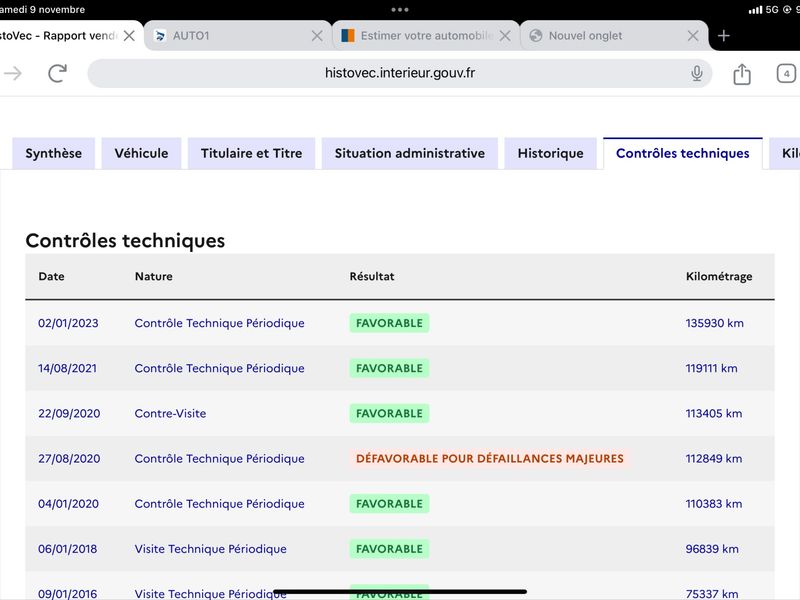
Task: Select date 22/09/2020
Action: tap(69, 413)
